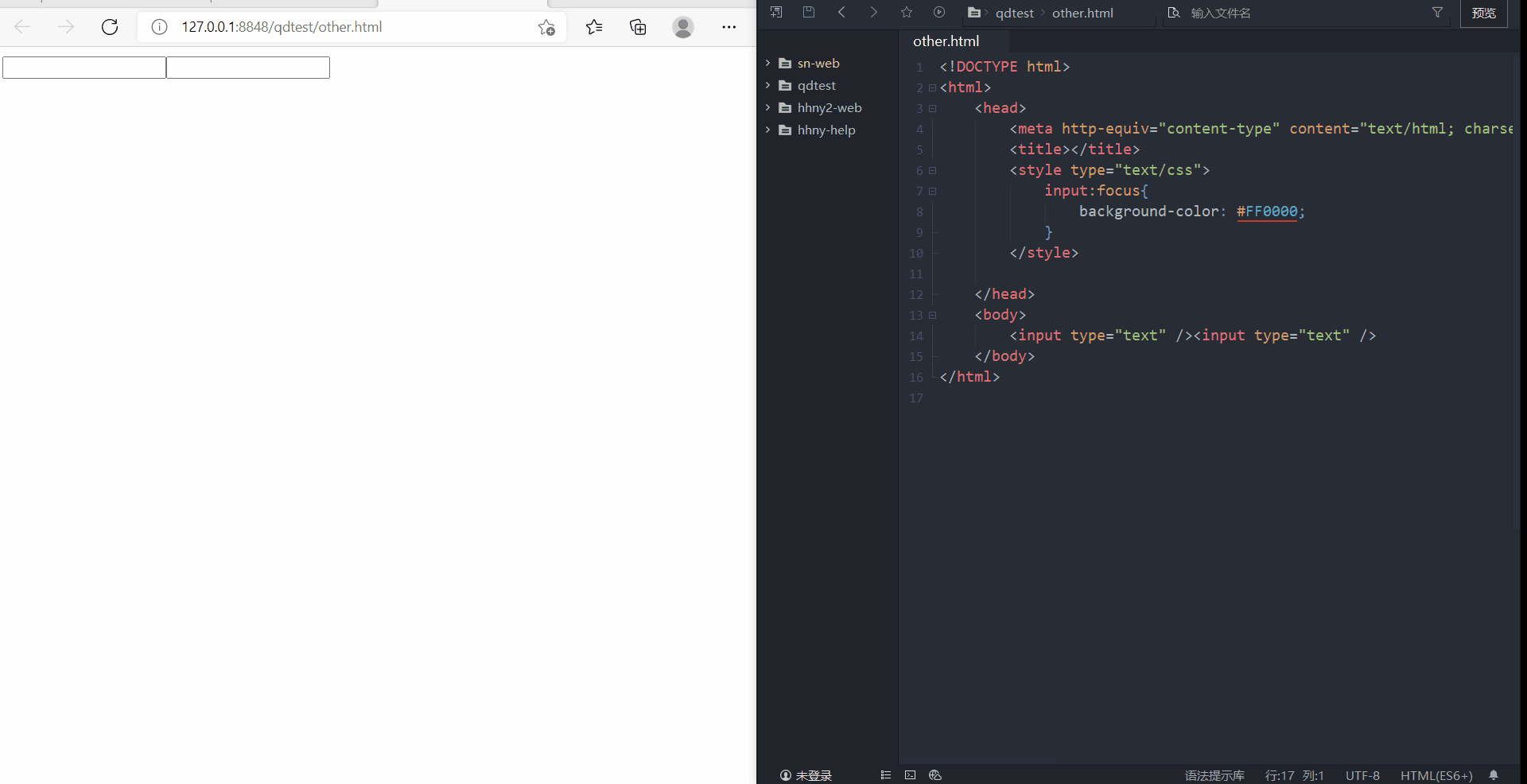Viewport: 1527px width, 784px height.
Task: Collapse the input:focus rule fold on line 7
Action: (933, 191)
